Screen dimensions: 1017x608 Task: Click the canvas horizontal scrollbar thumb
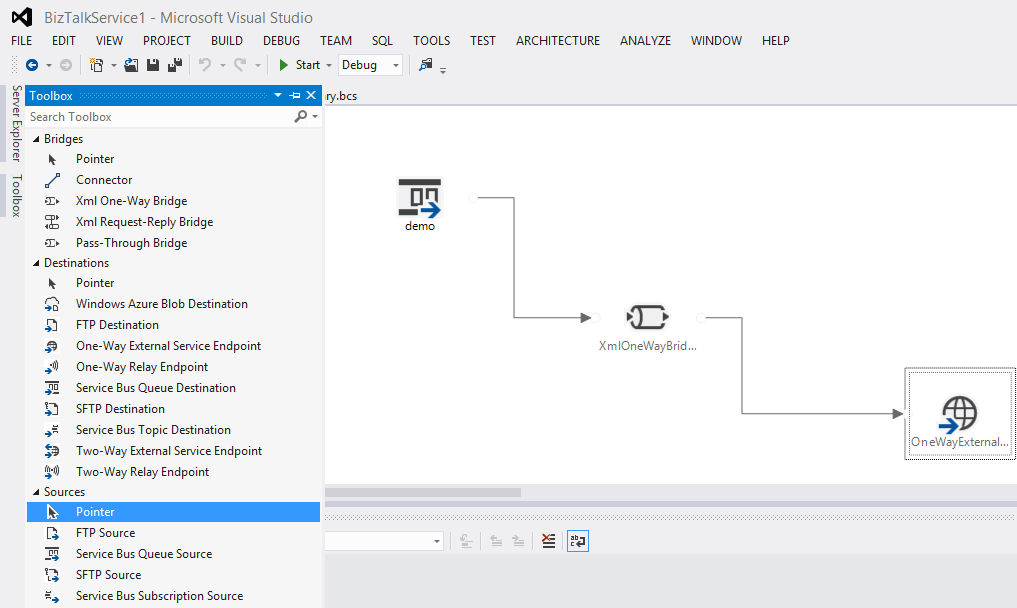click(423, 492)
